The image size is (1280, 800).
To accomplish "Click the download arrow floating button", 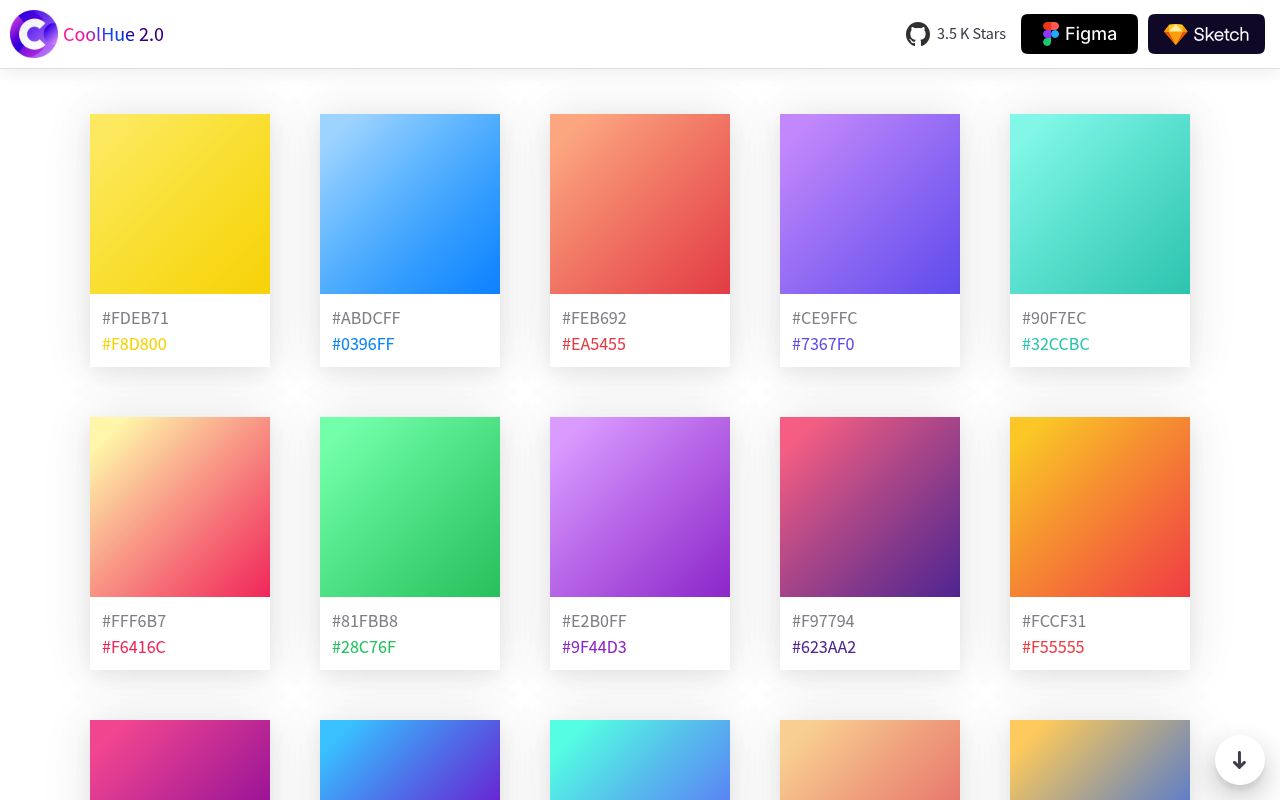I will click(1240, 760).
